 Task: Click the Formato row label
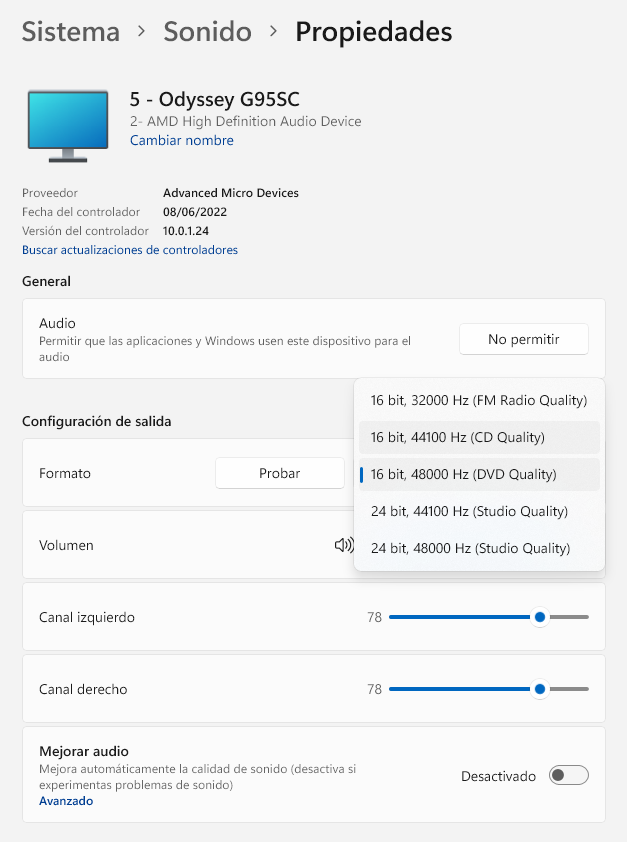tap(65, 473)
